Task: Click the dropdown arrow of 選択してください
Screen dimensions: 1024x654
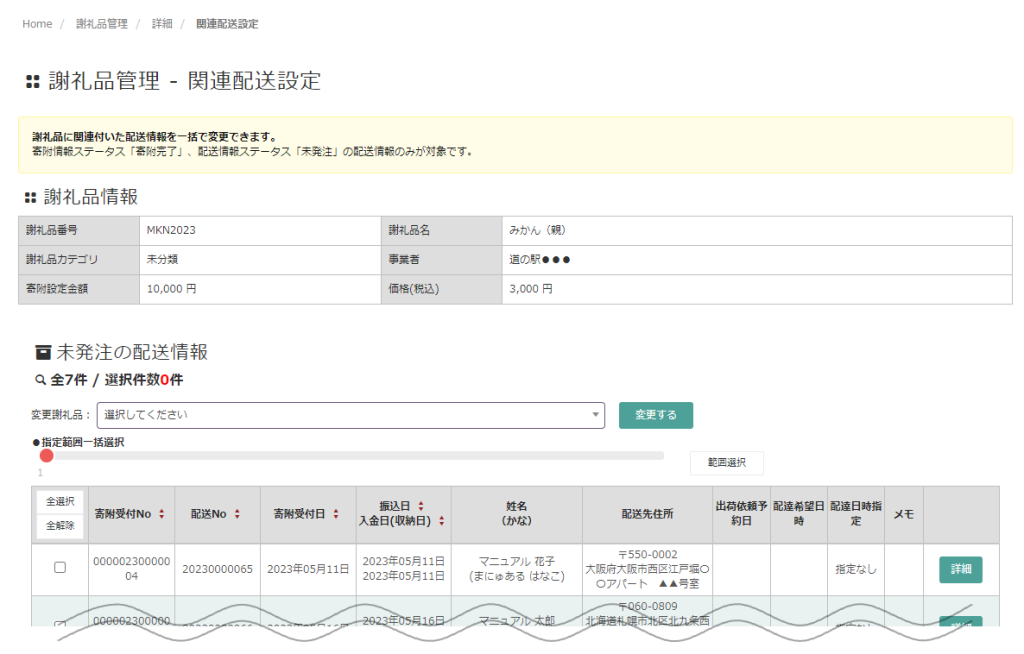Action: tap(595, 415)
